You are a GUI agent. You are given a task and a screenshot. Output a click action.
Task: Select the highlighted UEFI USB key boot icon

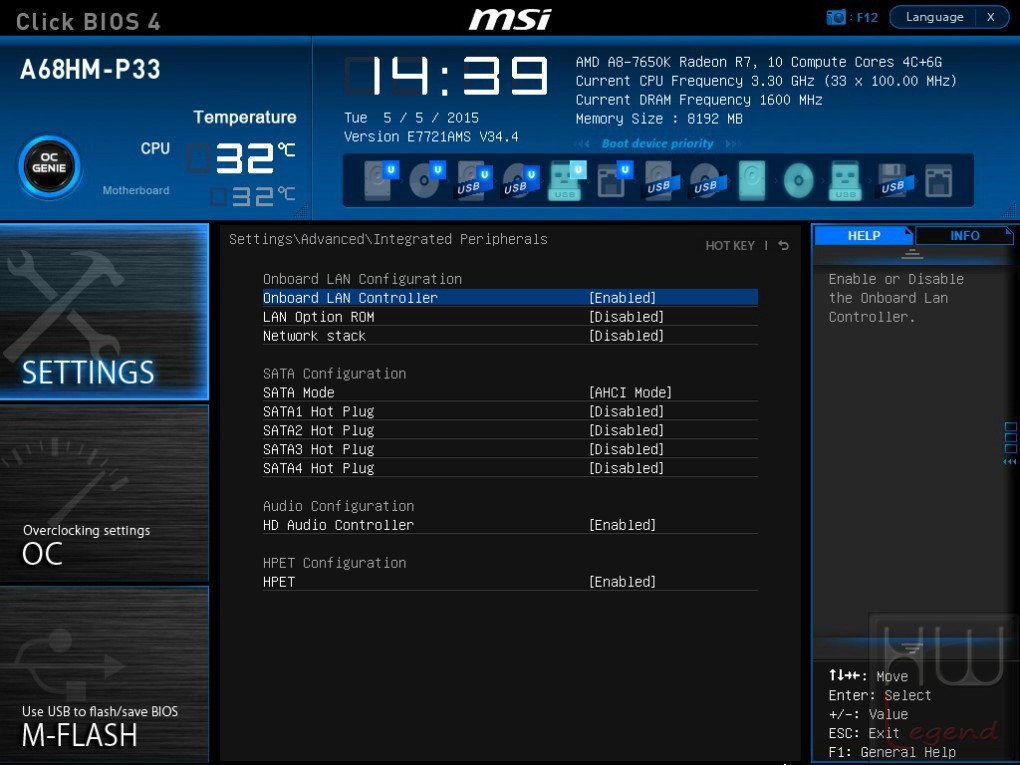[x=567, y=180]
